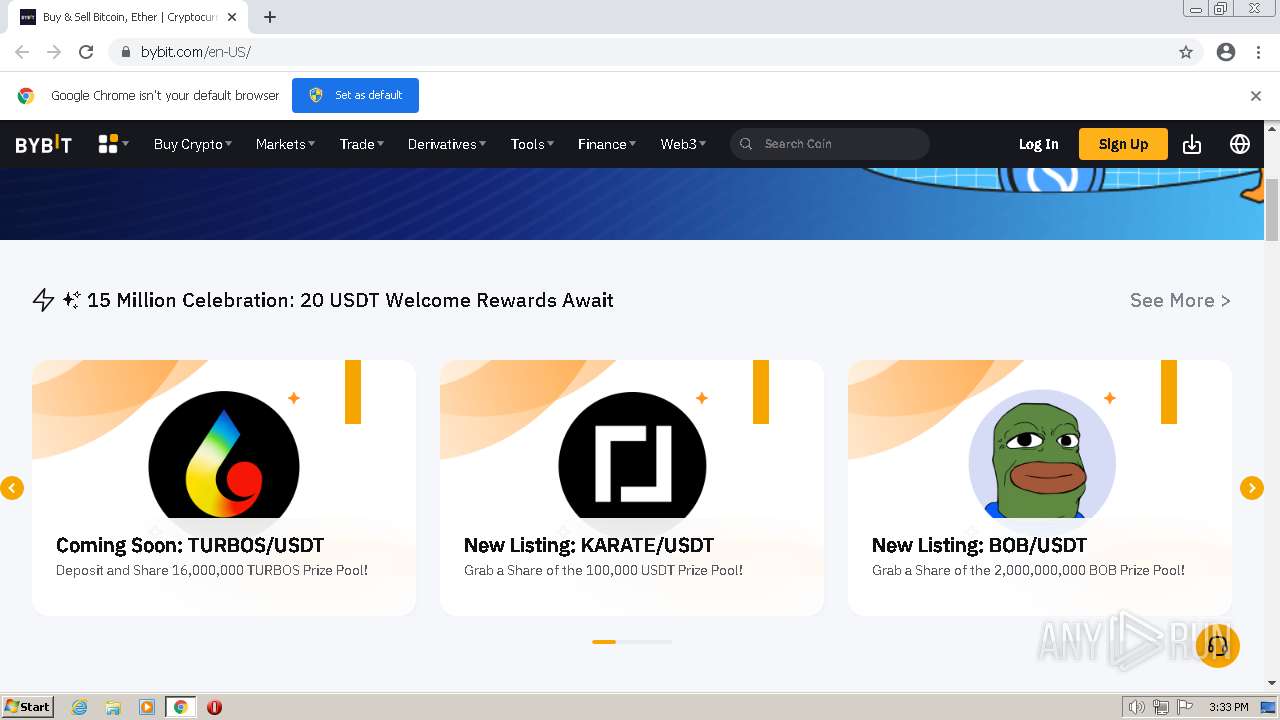The width and height of the screenshot is (1280, 720).
Task: Open the TURBOS/USDT Coming Soon card
Action: [x=224, y=488]
